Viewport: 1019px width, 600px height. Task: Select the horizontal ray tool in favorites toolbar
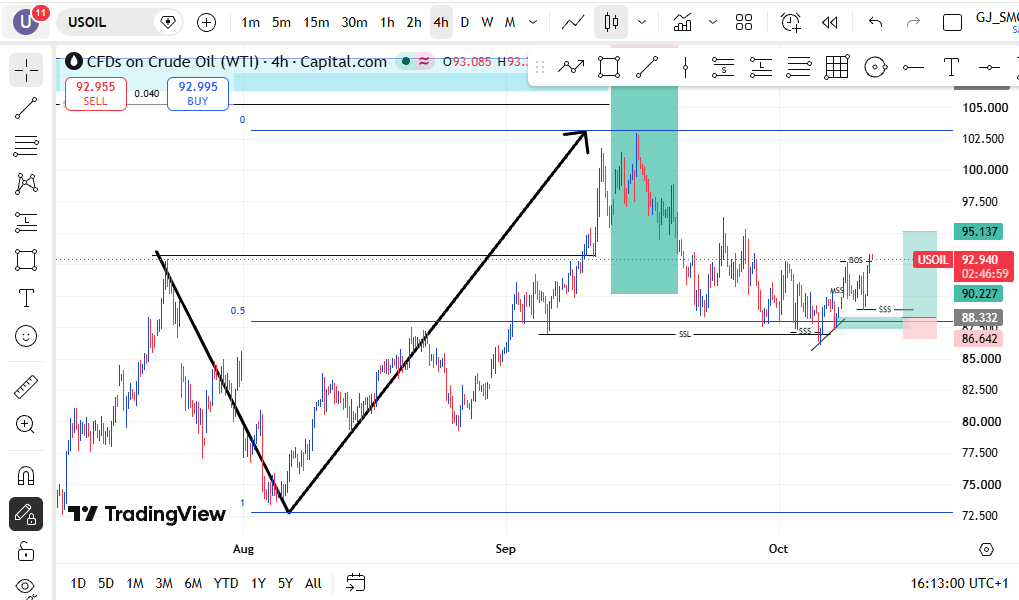click(913, 67)
